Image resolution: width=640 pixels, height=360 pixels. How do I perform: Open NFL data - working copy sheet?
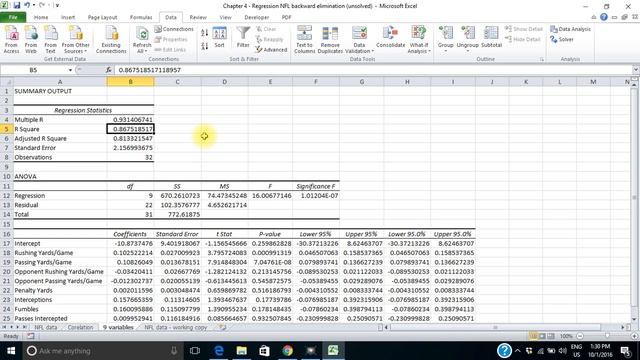pos(176,327)
